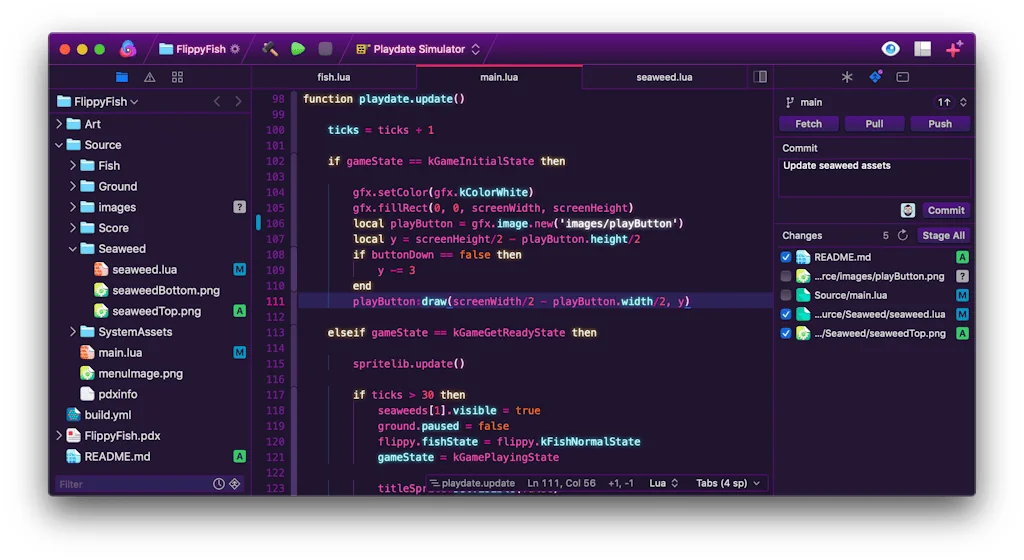Click the Push button

pyautogui.click(x=940, y=124)
